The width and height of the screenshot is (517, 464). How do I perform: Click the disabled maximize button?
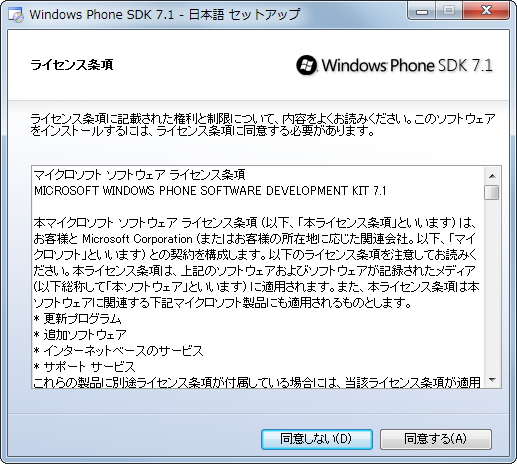click(449, 11)
